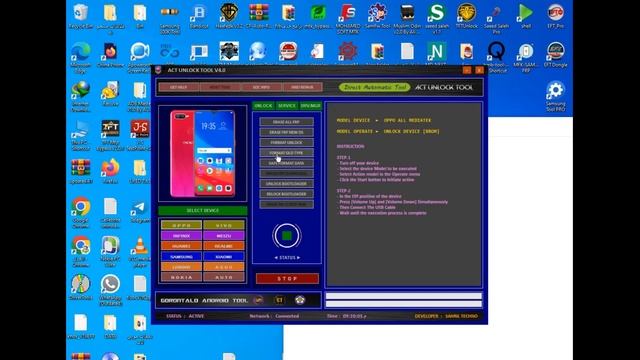This screenshot has height=360, width=640.
Task: Open the MFK-SAM FRP desktop icon
Action: point(526,57)
